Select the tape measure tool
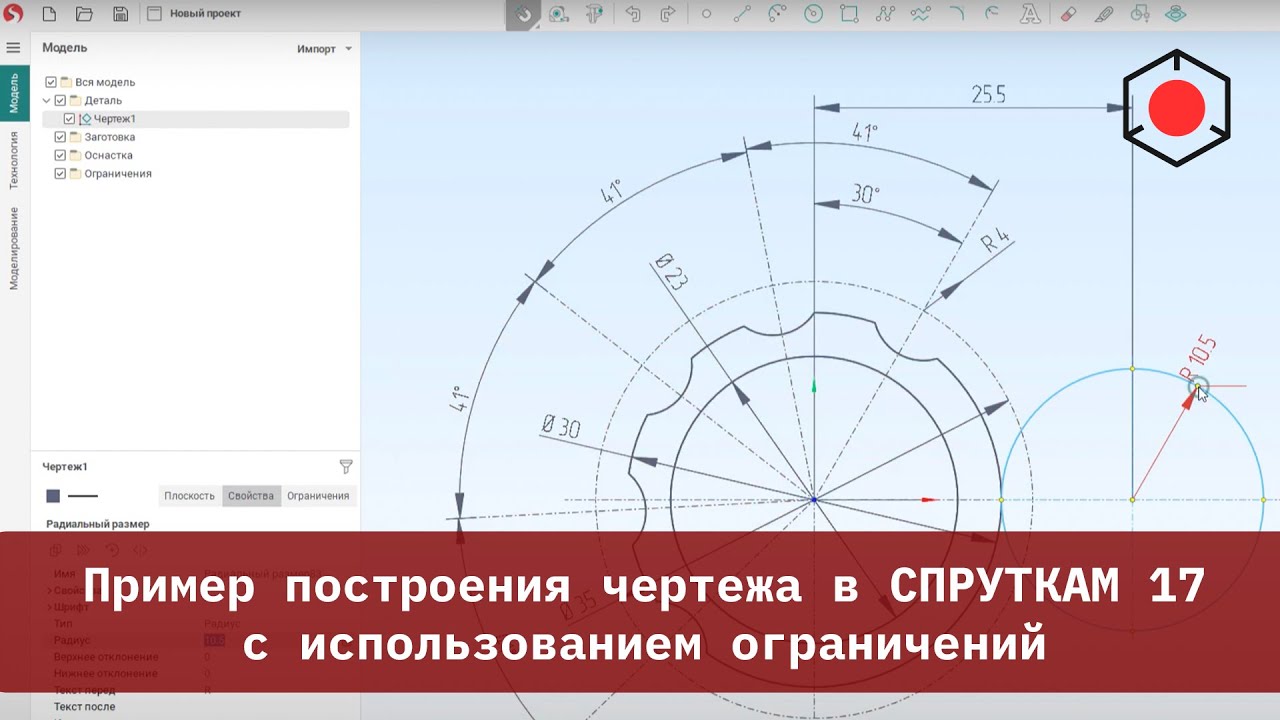Image resolution: width=1280 pixels, height=720 pixels. click(x=559, y=14)
